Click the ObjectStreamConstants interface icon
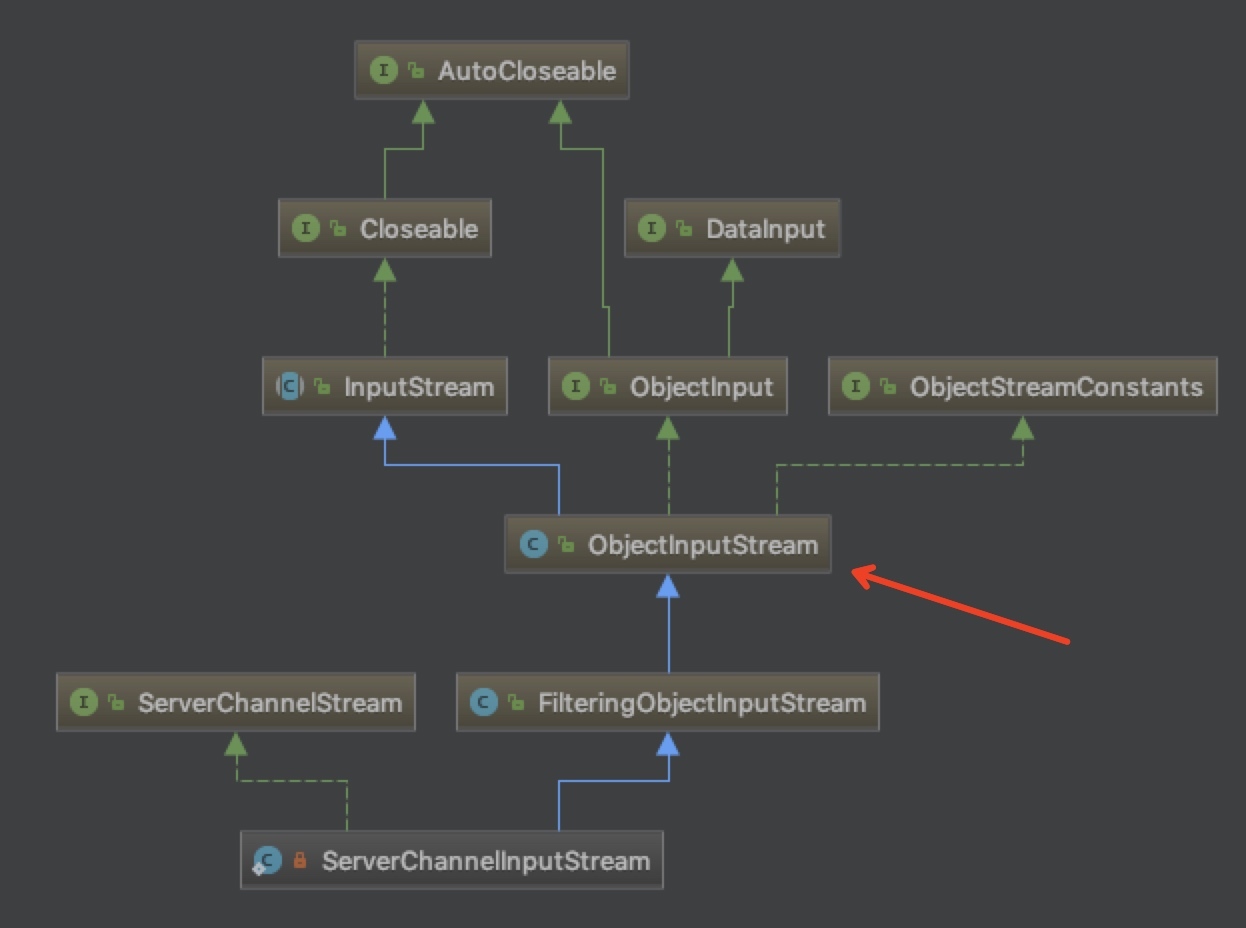The image size is (1246, 928). (x=855, y=386)
